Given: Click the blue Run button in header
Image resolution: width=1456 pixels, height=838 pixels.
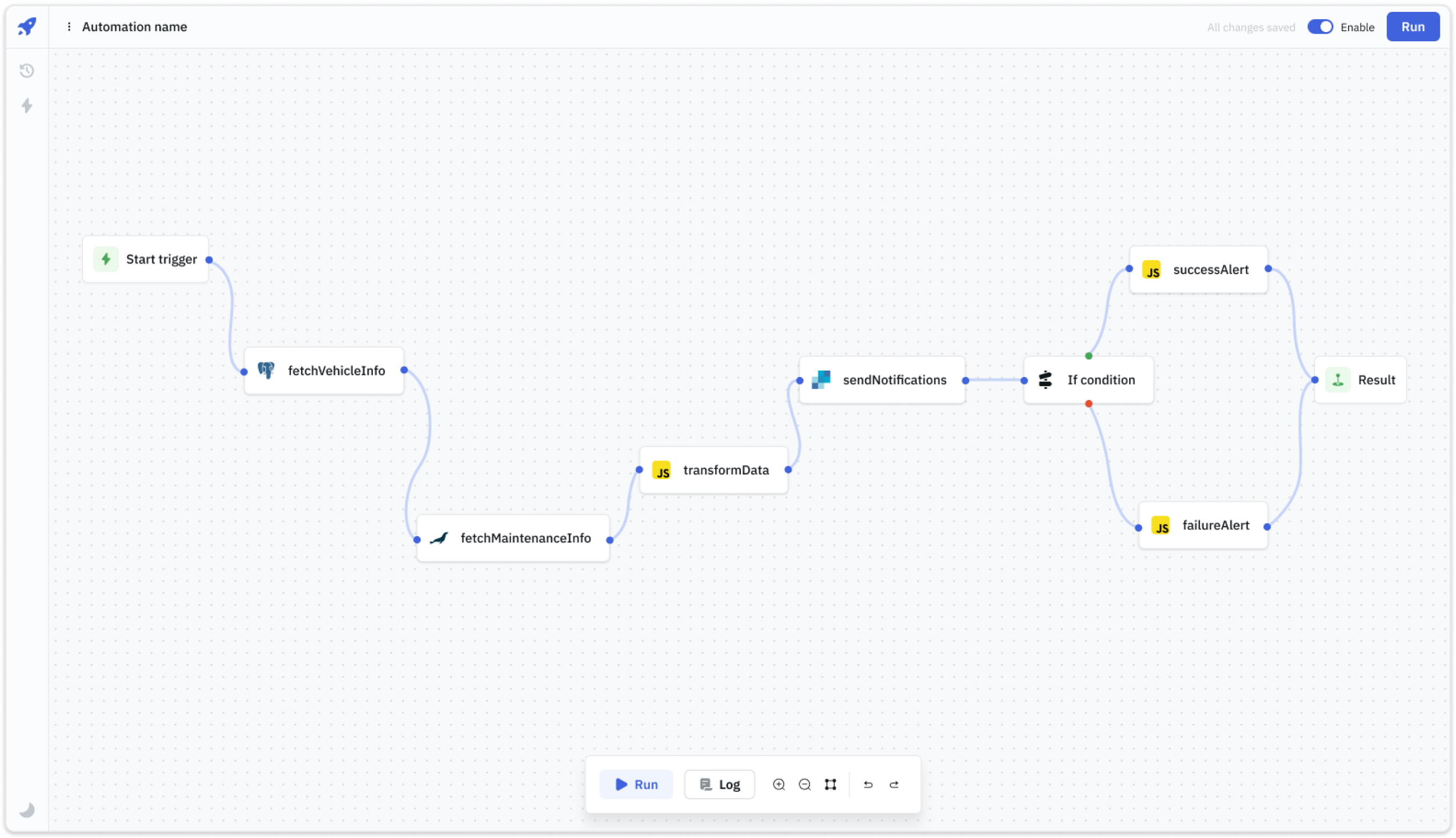Looking at the screenshot, I should click(x=1412, y=27).
